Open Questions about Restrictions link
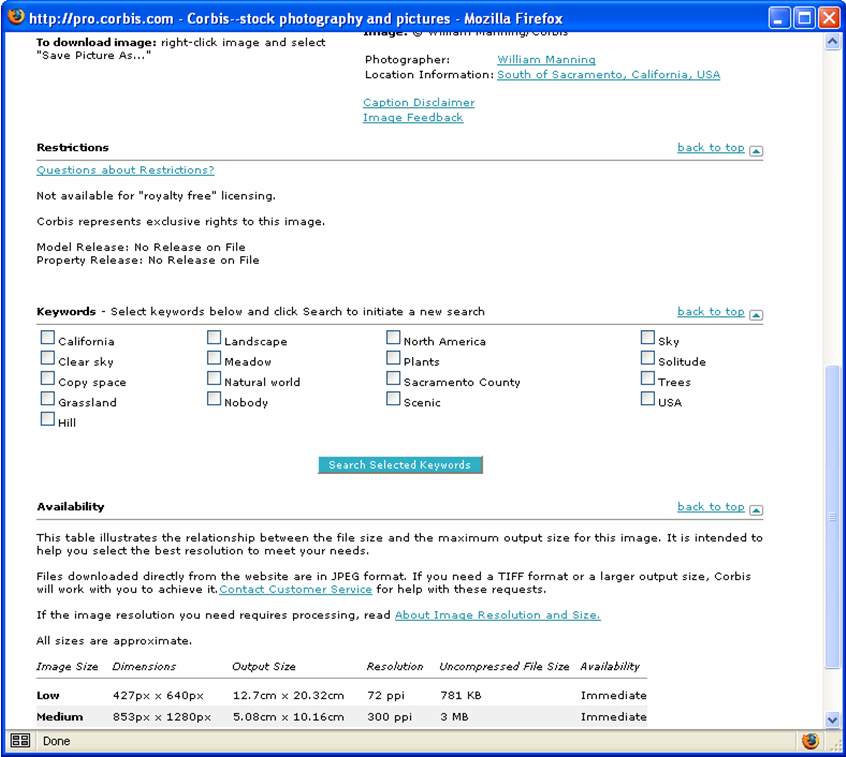 (125, 170)
